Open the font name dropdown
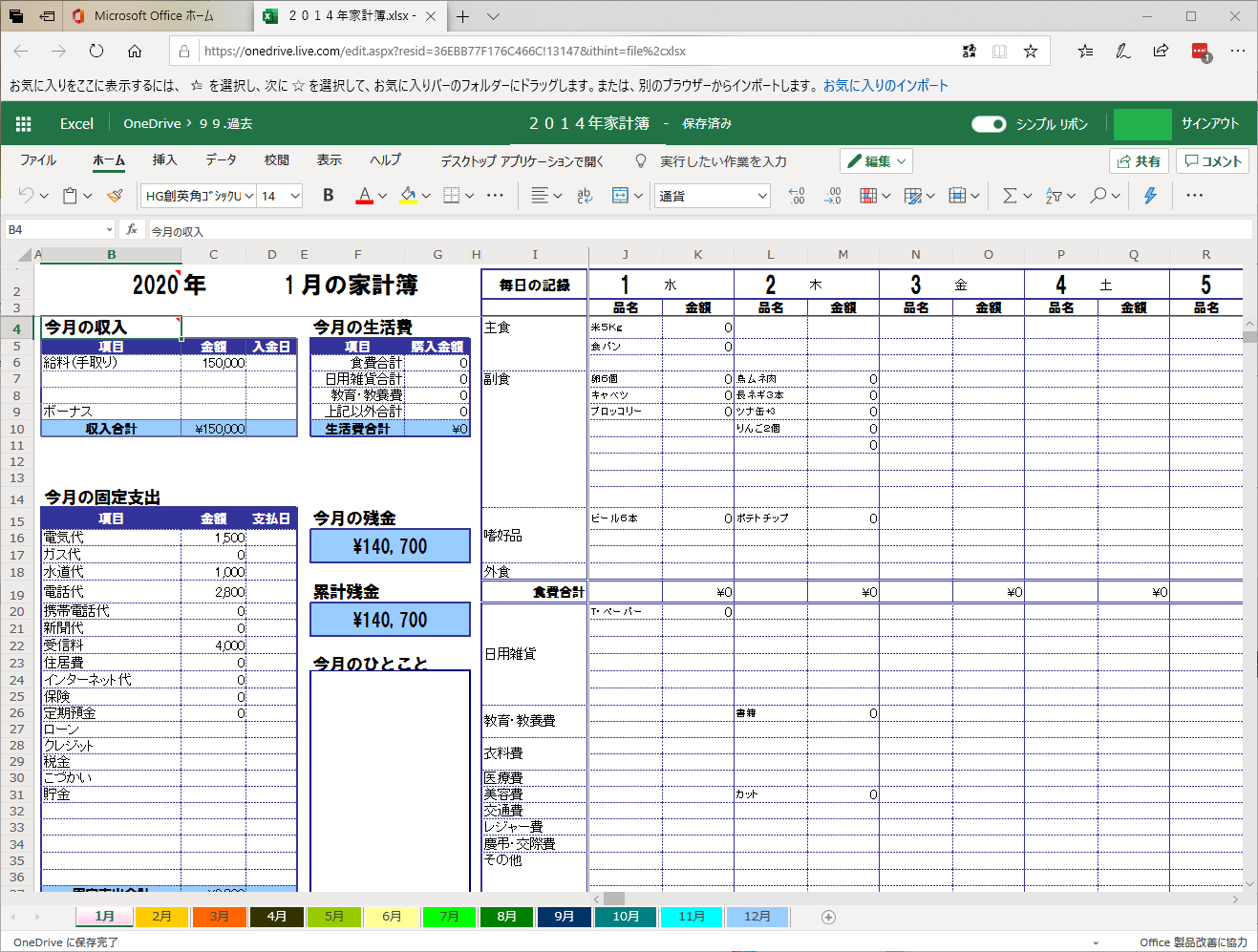This screenshot has width=1258, height=952. (199, 196)
